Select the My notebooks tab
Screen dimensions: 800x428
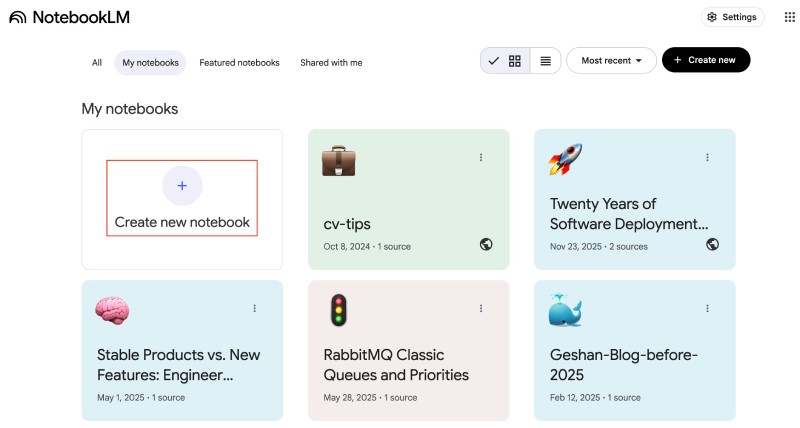pos(151,63)
